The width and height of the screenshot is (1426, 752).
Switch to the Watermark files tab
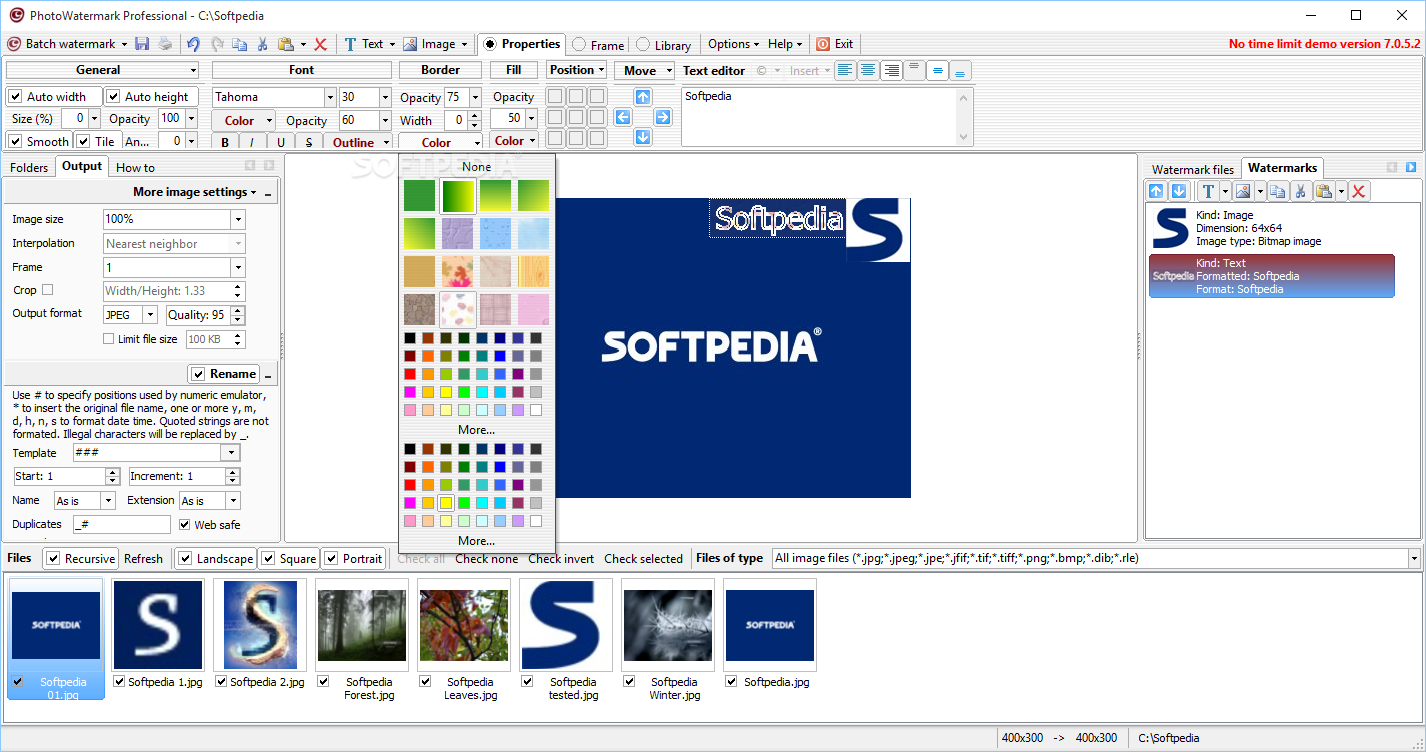1193,169
